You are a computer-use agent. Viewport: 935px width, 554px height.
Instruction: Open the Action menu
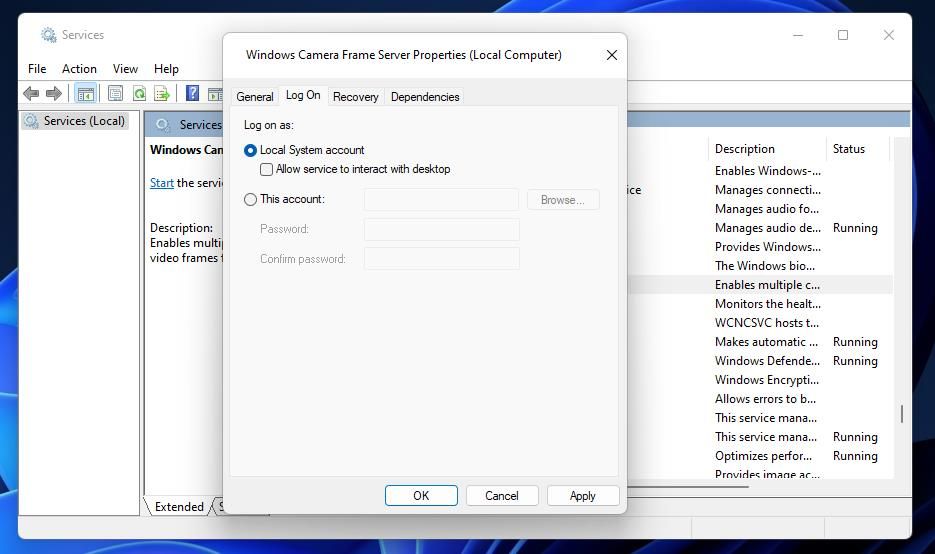click(79, 69)
